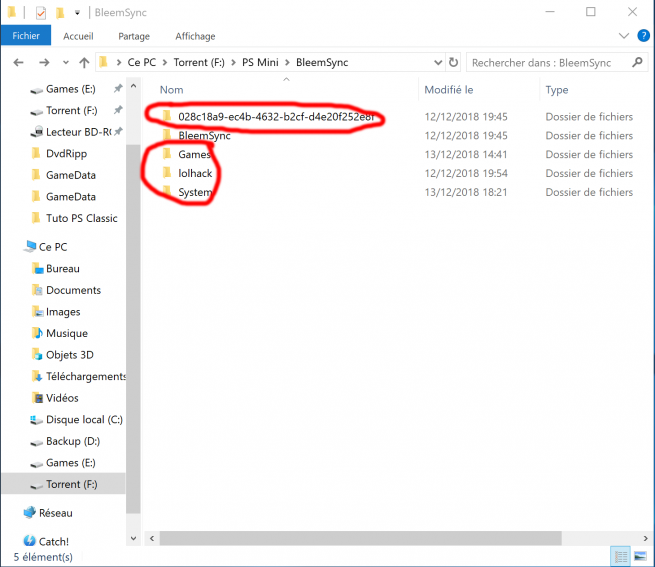Click the 13/12/2018 14:41 date cell
Viewport: 655px width, 567px height.
pos(466,154)
